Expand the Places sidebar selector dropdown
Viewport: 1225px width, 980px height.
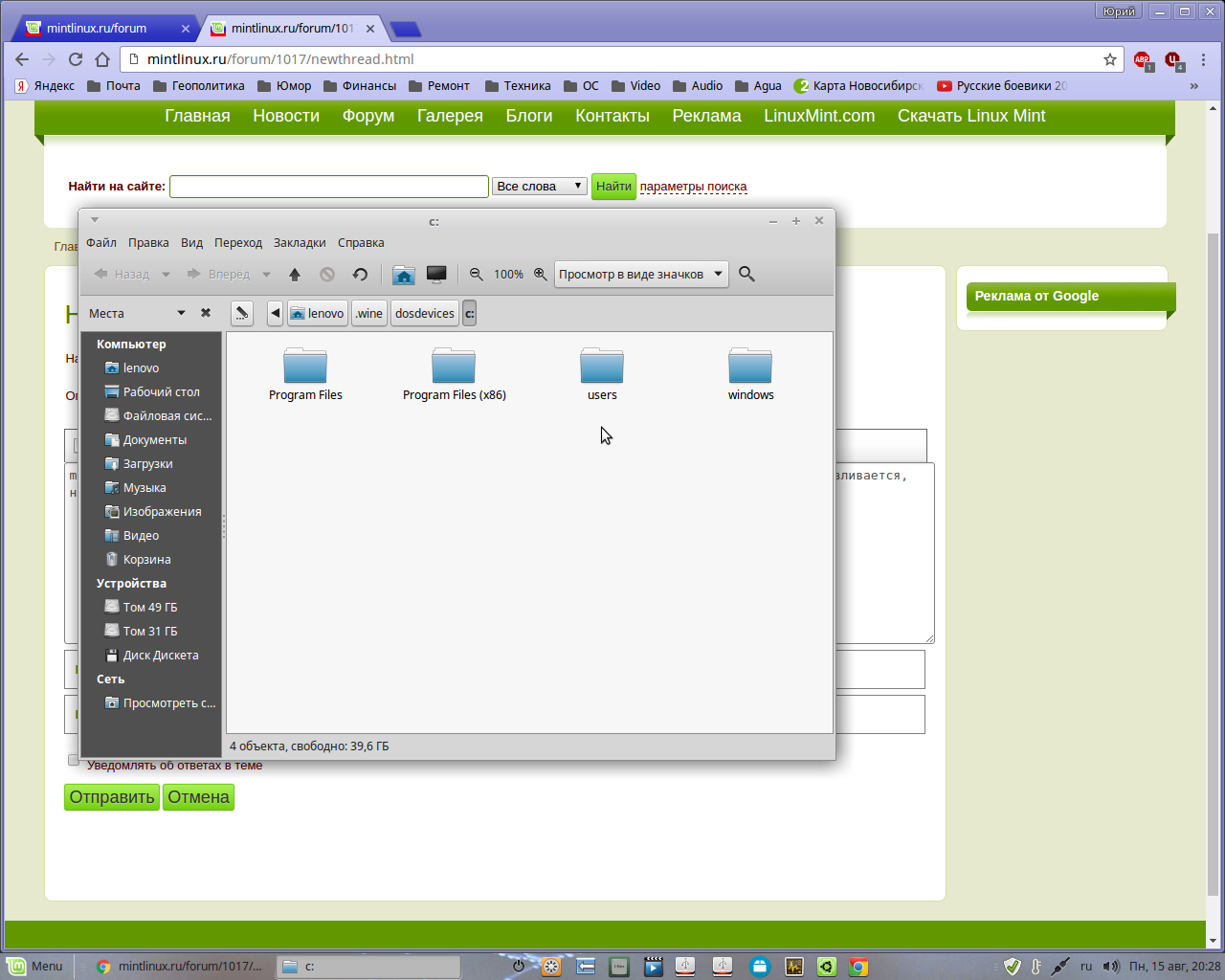pos(181,313)
